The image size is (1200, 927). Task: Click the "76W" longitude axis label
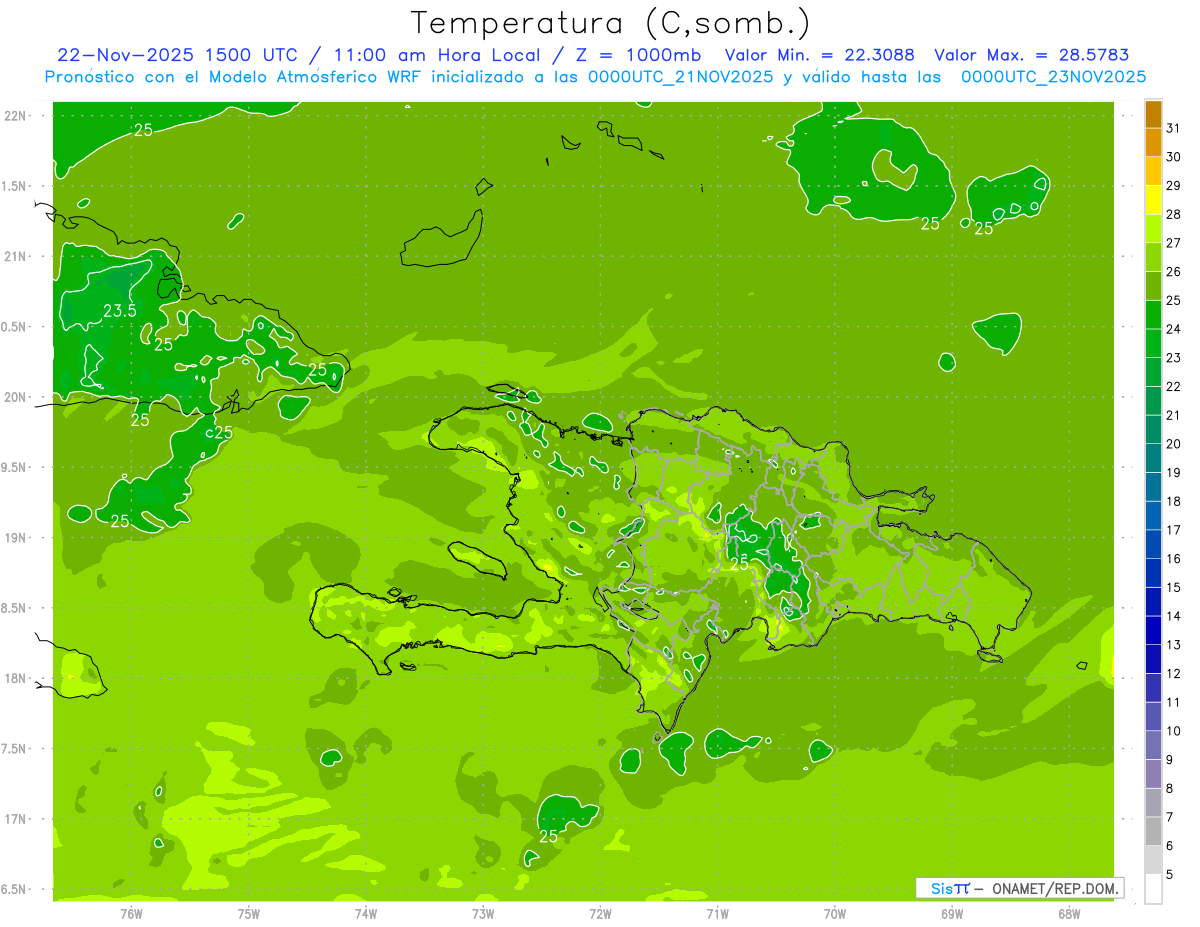[x=131, y=914]
